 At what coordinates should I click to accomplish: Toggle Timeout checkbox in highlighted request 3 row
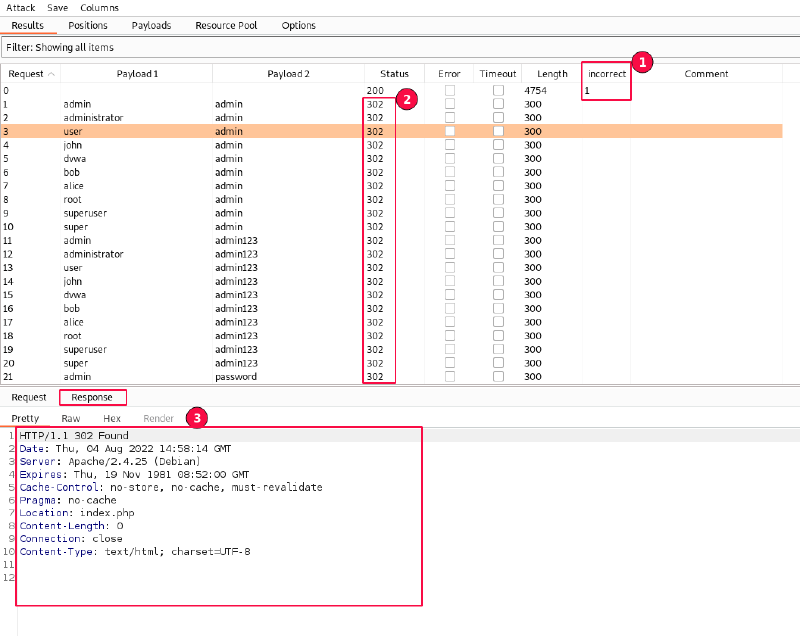[x=498, y=131]
